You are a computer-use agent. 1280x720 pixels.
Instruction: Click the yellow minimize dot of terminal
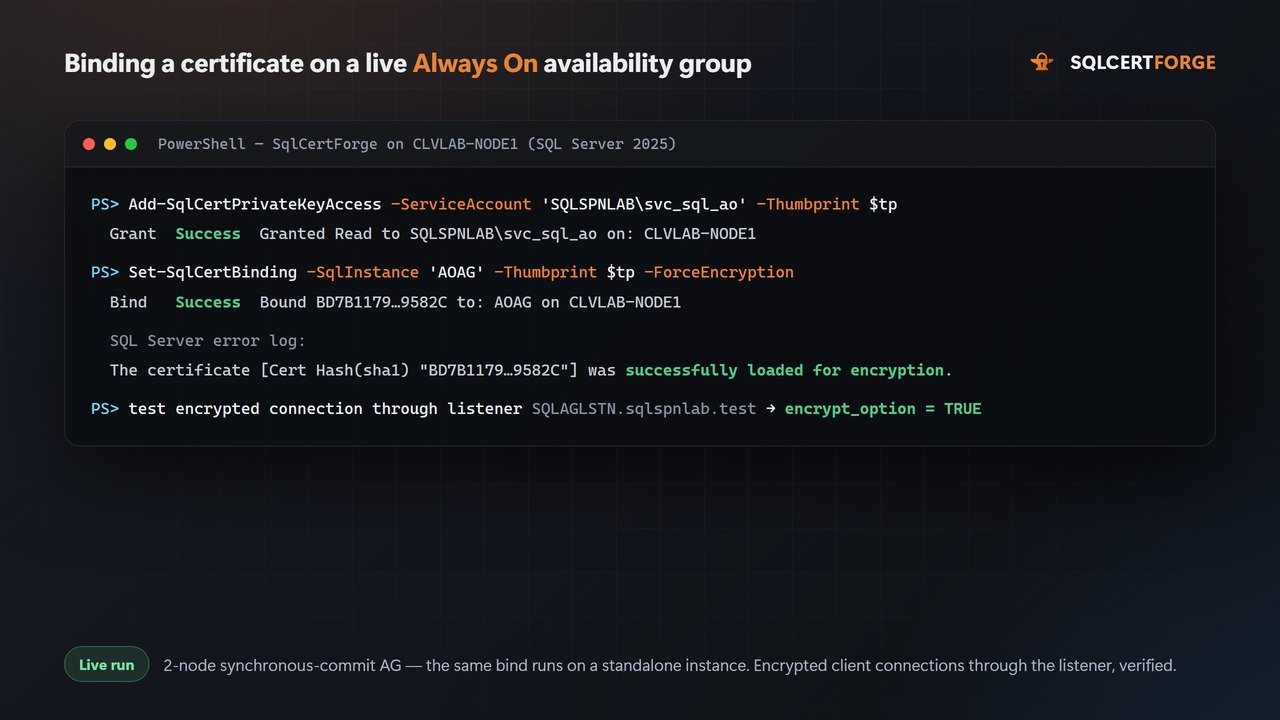[110, 144]
